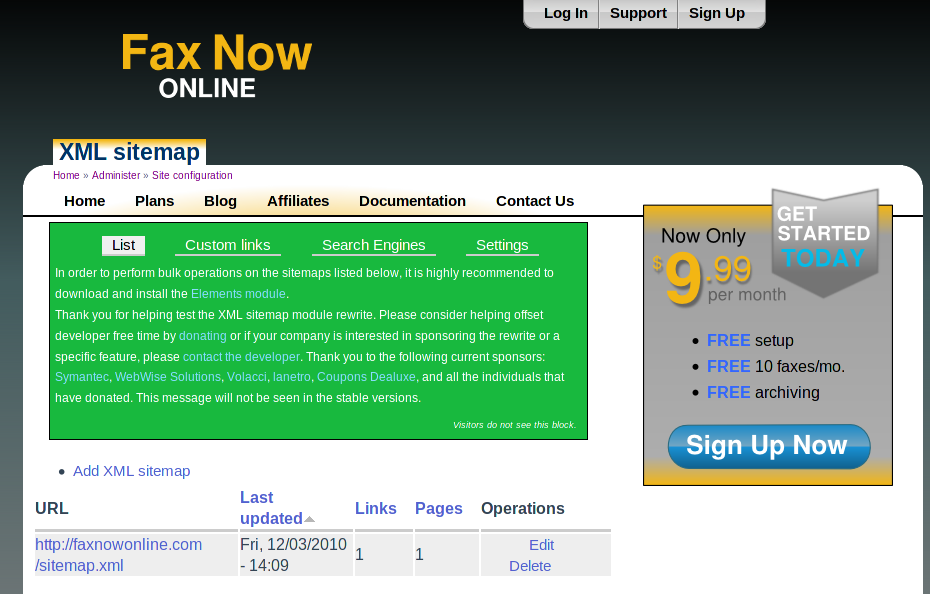Click the 'FREE setup' bullet text
This screenshot has width=930, height=594.
point(750,341)
